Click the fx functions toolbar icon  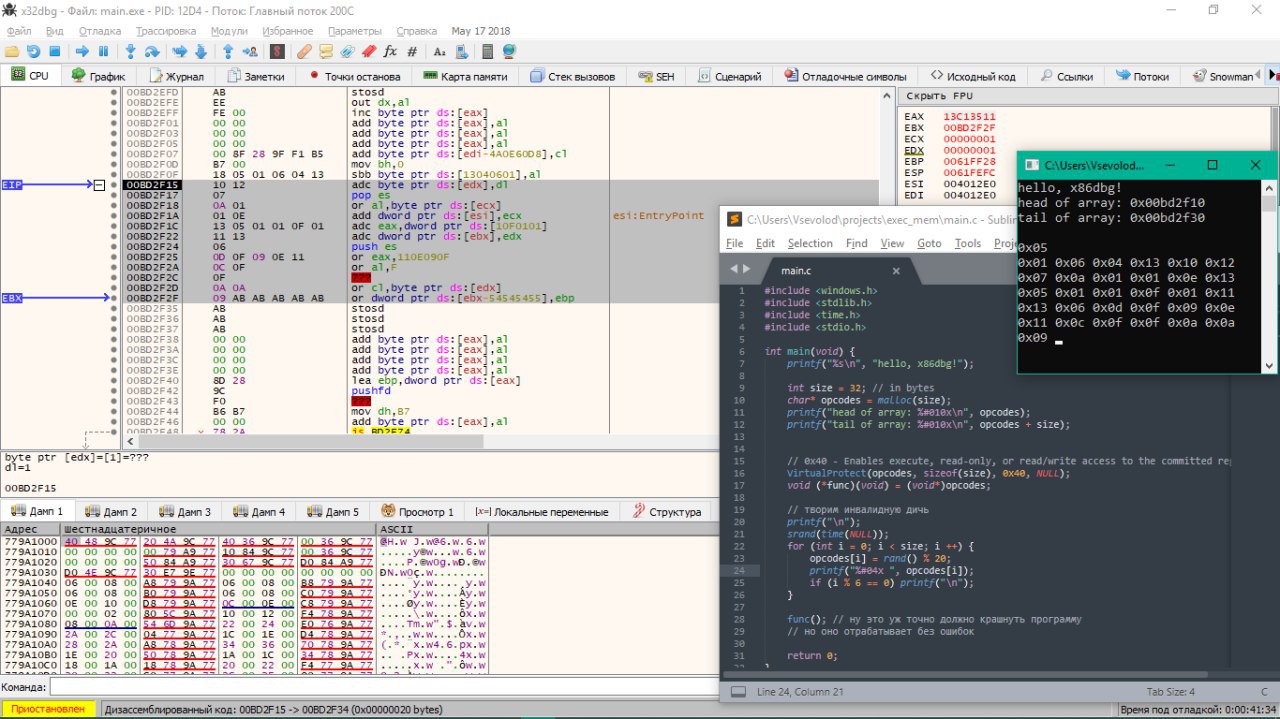tap(390, 51)
